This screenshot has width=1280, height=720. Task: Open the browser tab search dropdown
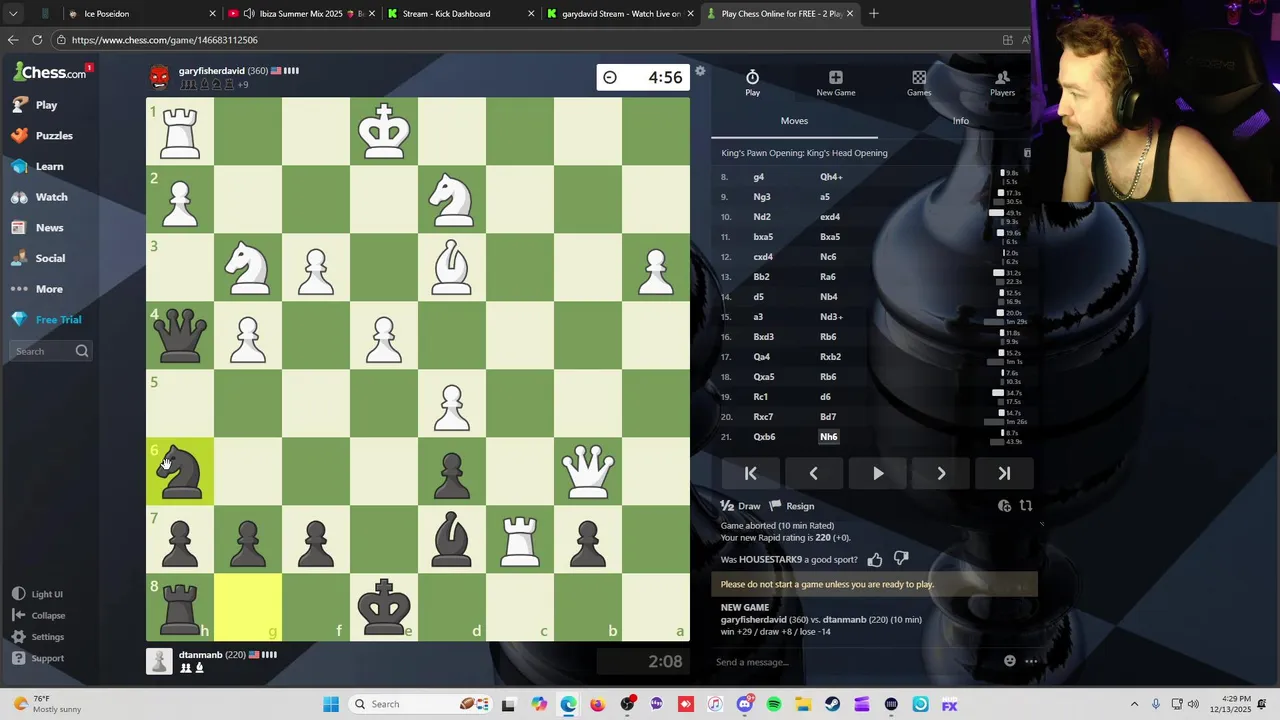coord(13,14)
